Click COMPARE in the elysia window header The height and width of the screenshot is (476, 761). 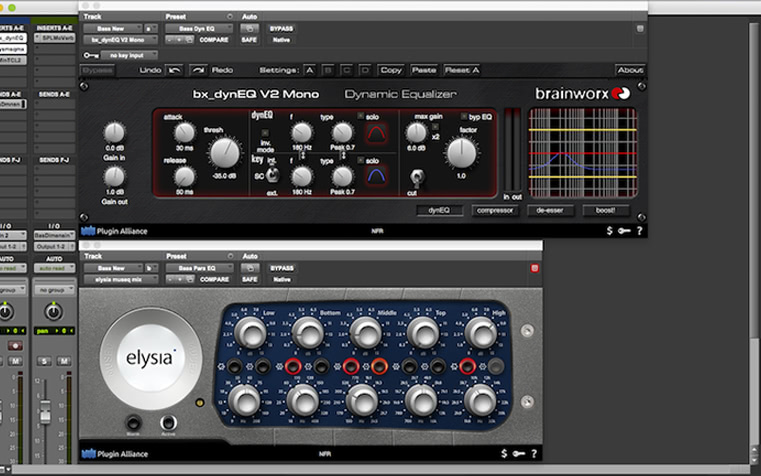(214, 279)
